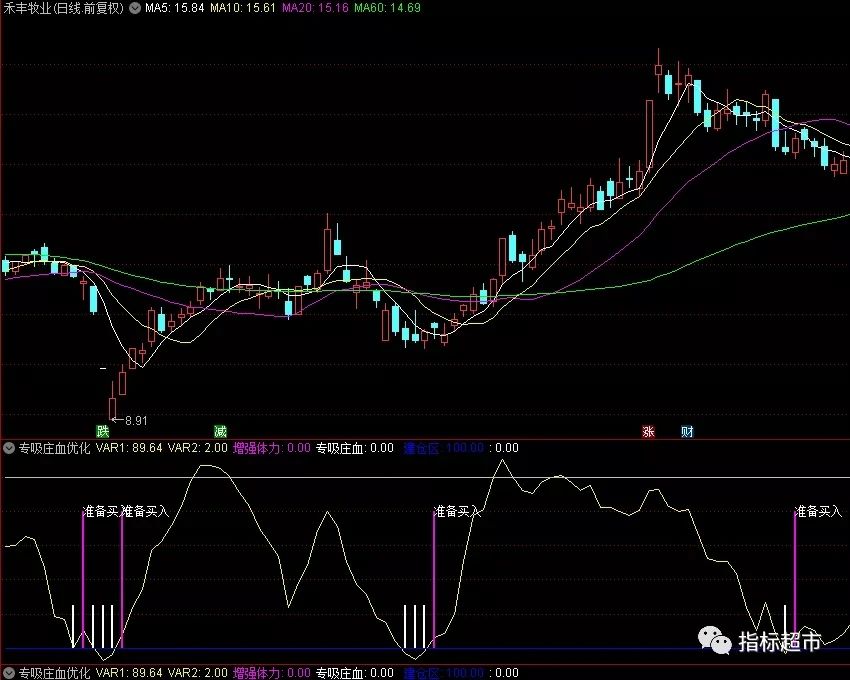Click the 禾丰牧业(日线 前复权) chart title

(63, 8)
